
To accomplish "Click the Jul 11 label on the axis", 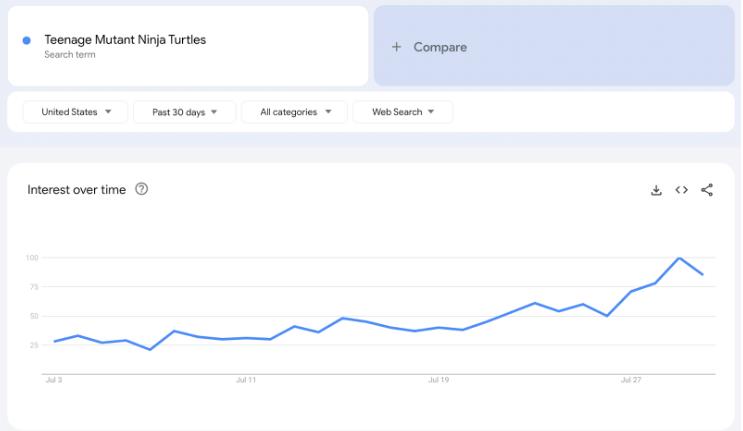I will click(246, 380).
